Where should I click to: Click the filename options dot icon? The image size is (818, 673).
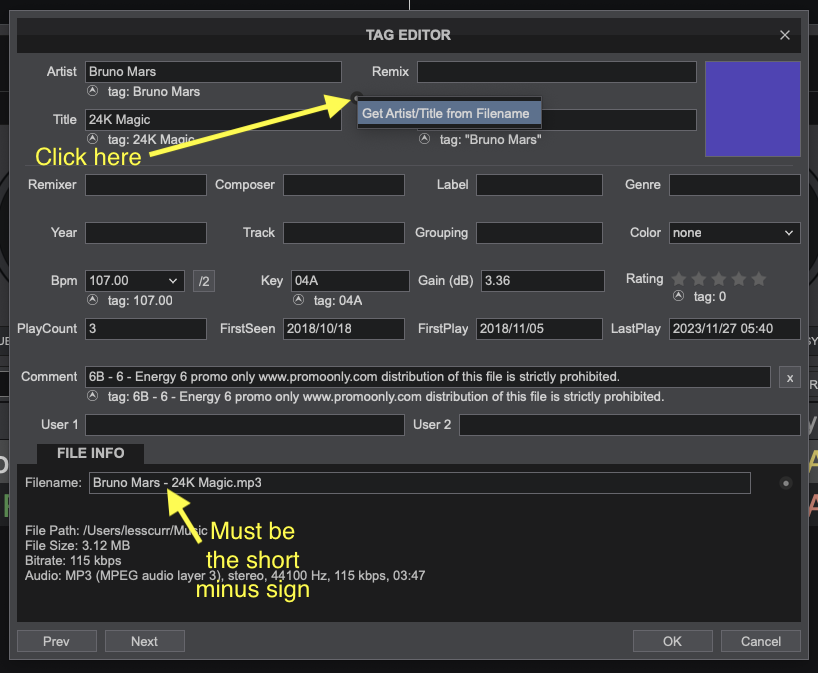point(786,483)
